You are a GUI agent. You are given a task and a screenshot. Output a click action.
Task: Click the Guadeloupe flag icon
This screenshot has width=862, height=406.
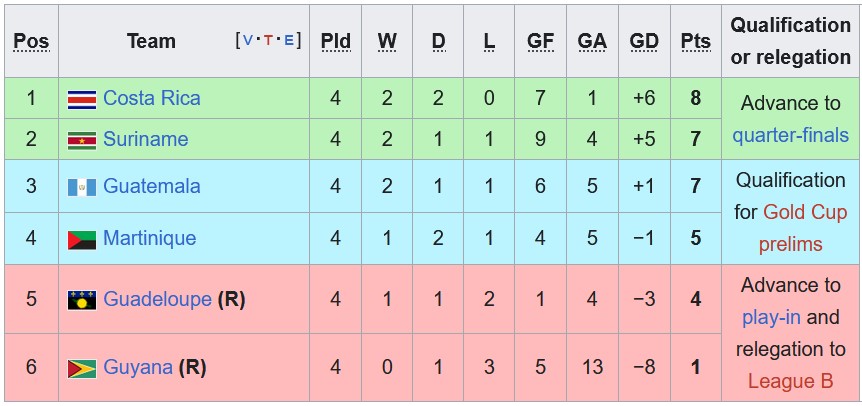click(x=81, y=300)
